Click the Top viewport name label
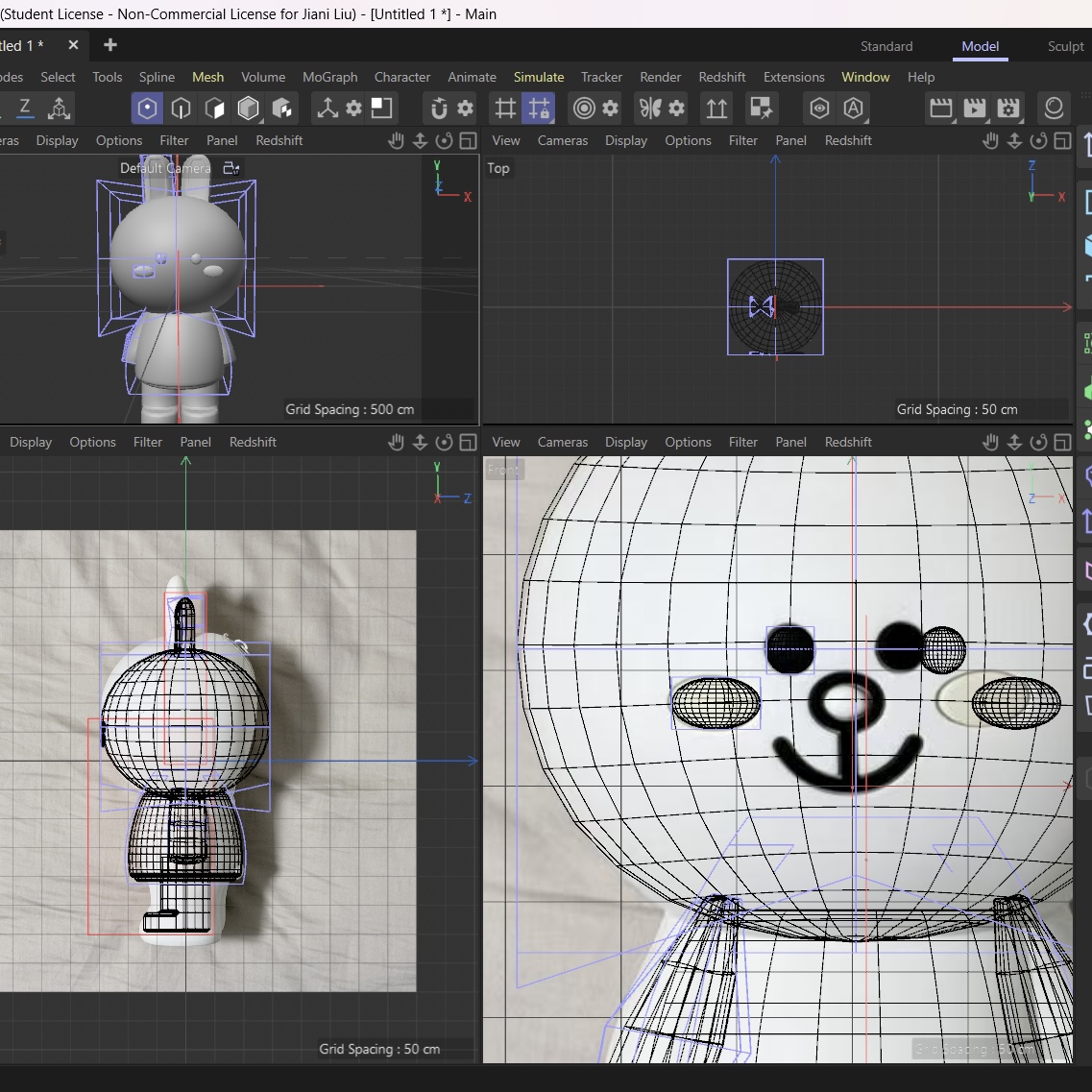 [497, 168]
